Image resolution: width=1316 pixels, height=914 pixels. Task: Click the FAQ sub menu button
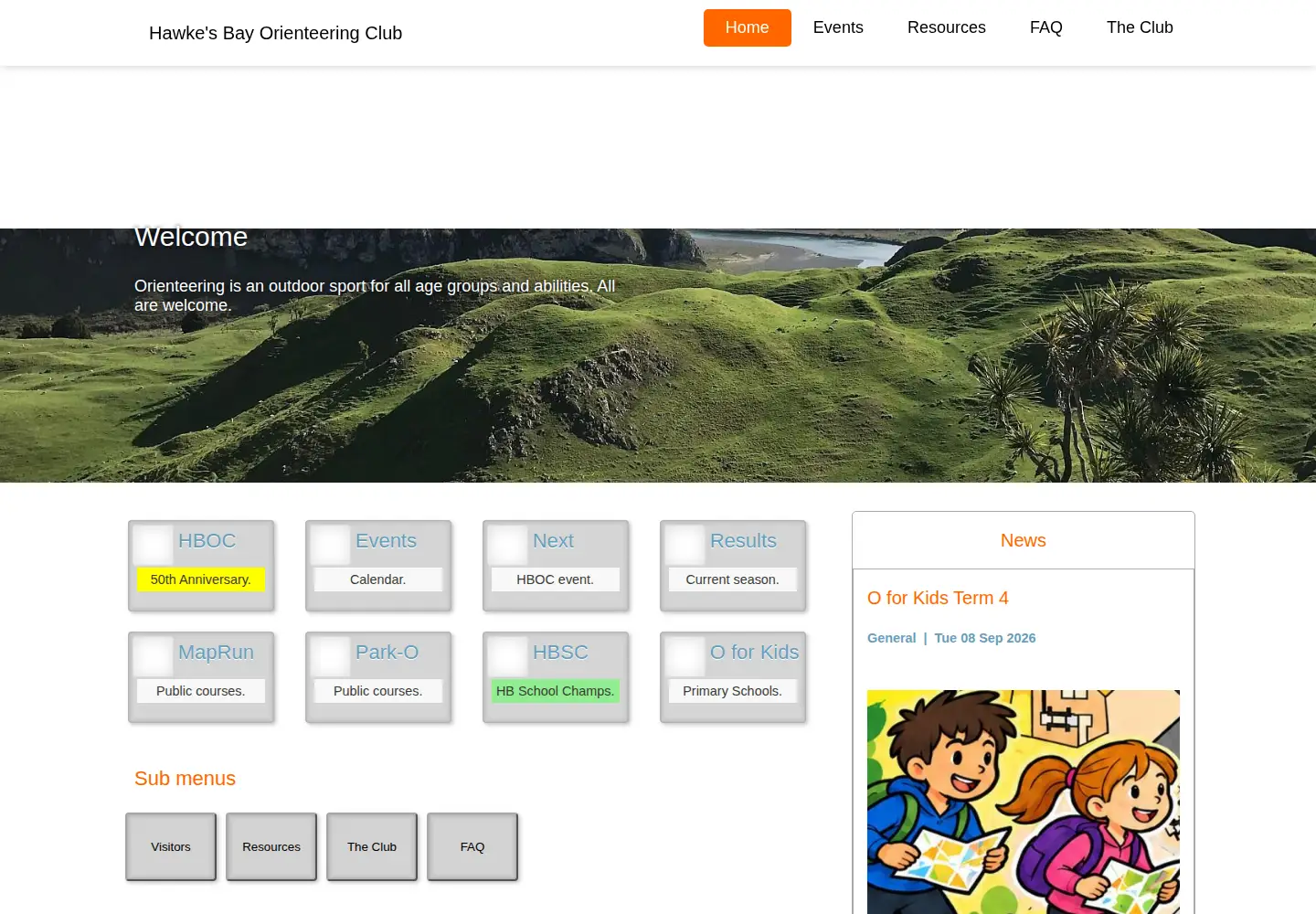tap(472, 846)
